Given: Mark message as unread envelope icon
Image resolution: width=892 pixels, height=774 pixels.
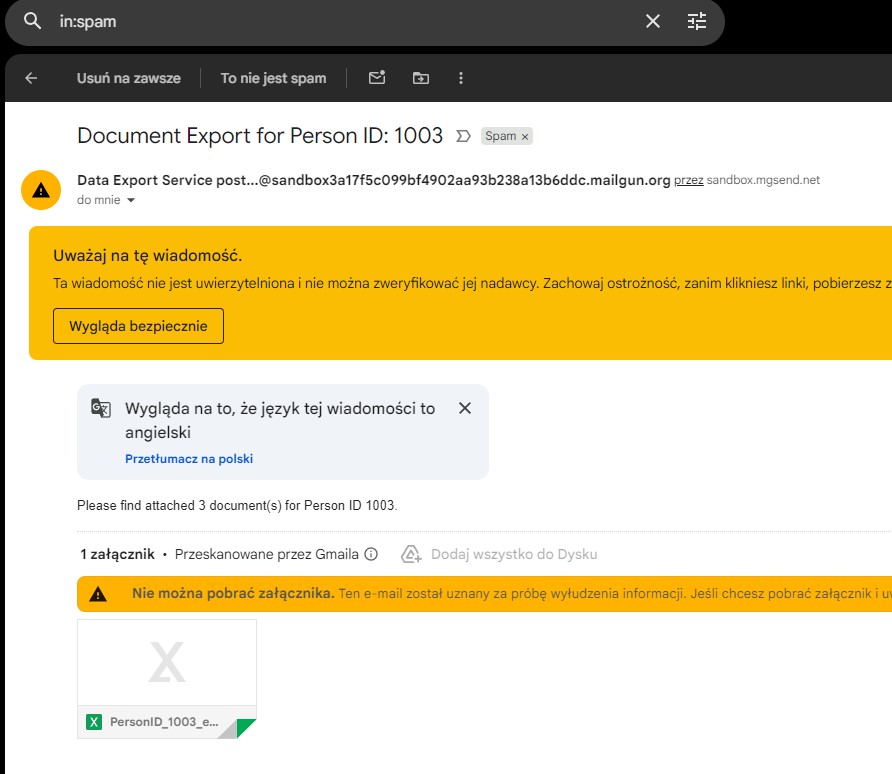Looking at the screenshot, I should [377, 78].
